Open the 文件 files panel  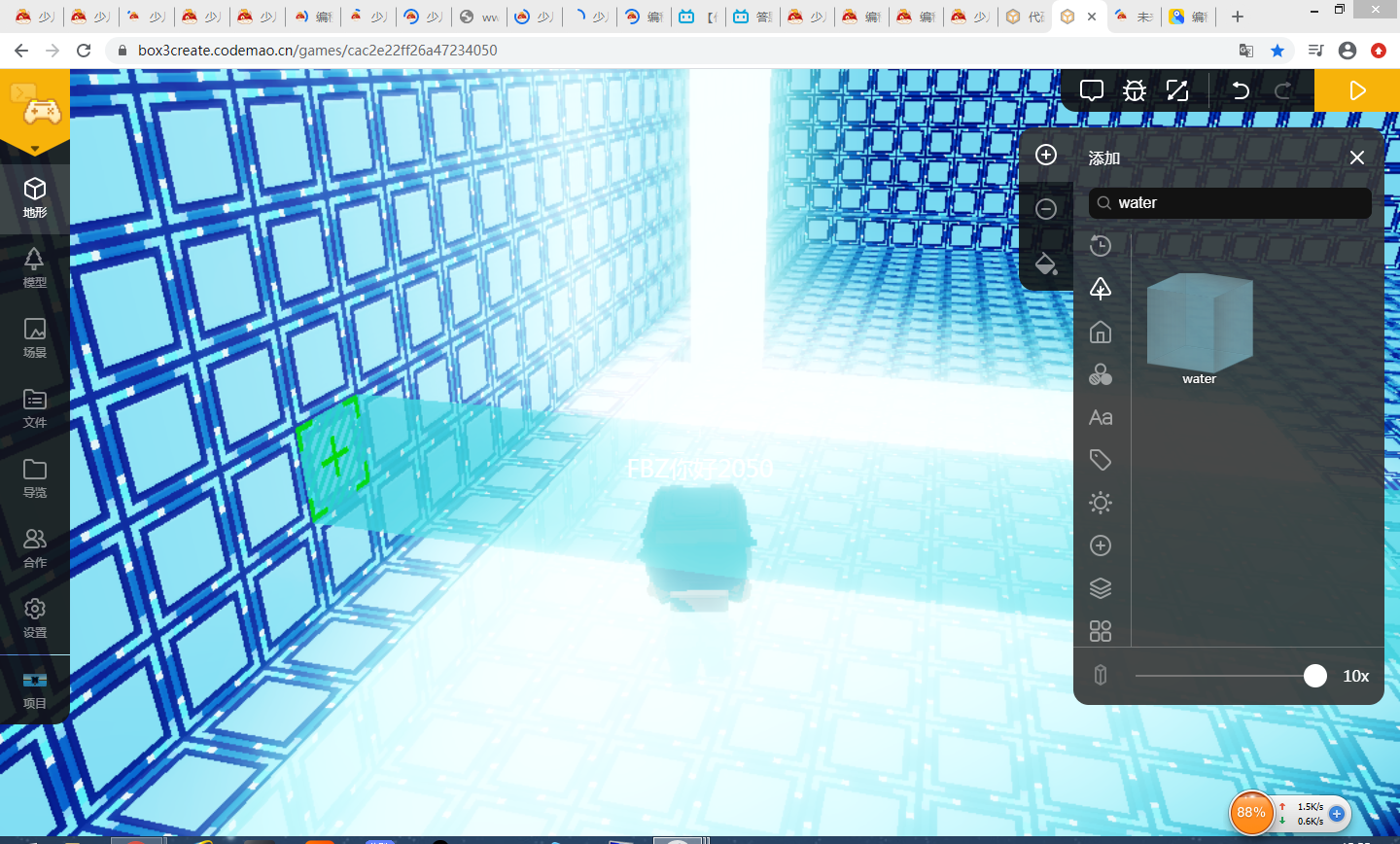[x=35, y=408]
